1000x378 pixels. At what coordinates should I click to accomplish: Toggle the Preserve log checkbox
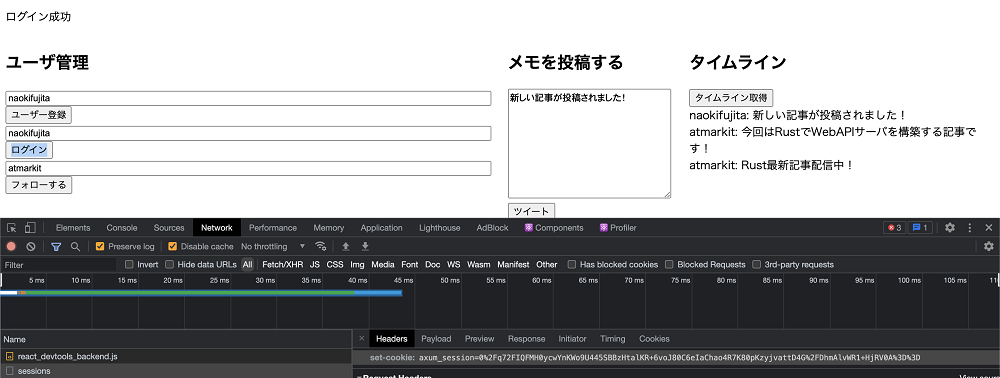click(99, 246)
